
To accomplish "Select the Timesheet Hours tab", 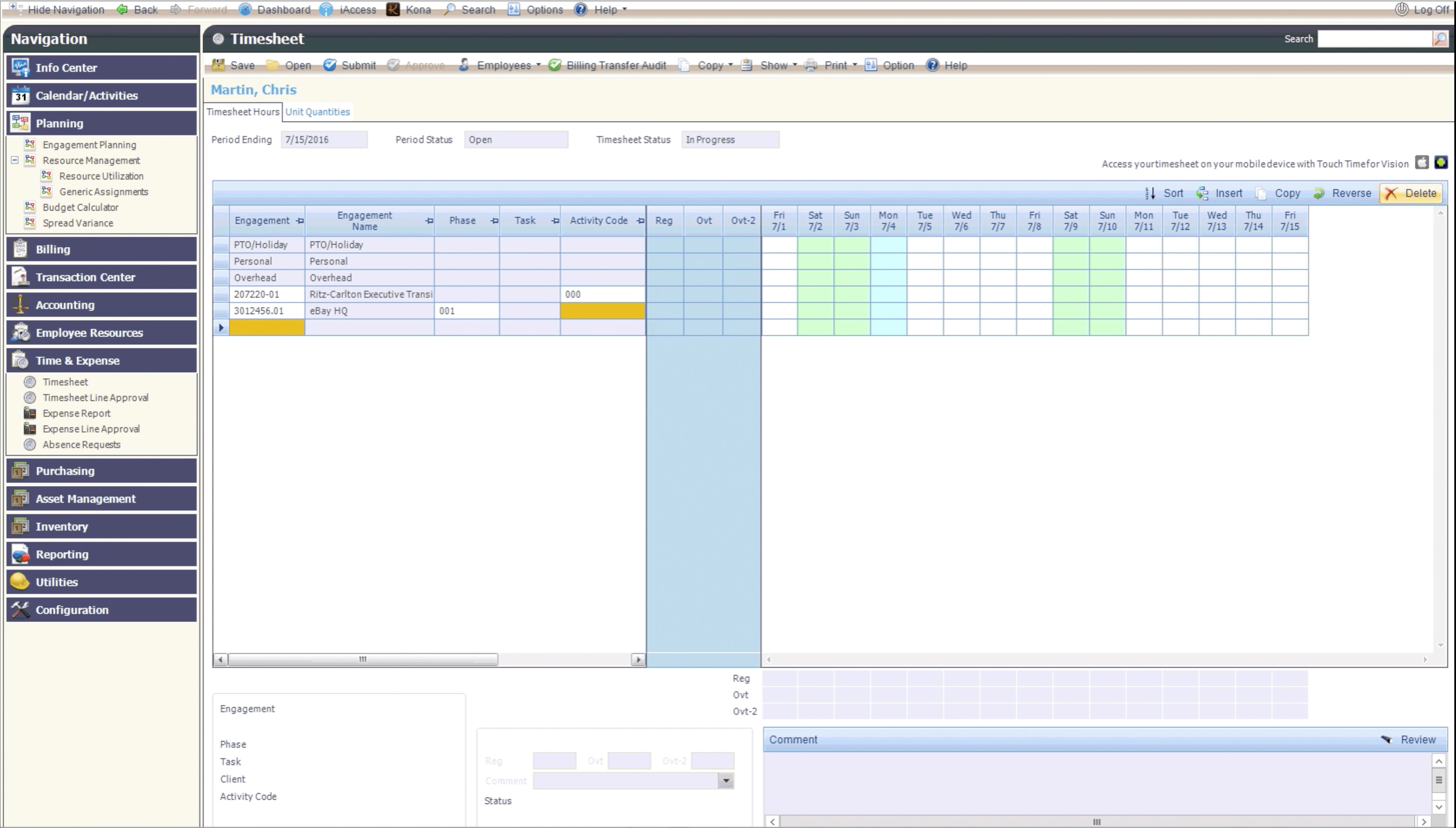I will coord(243,111).
